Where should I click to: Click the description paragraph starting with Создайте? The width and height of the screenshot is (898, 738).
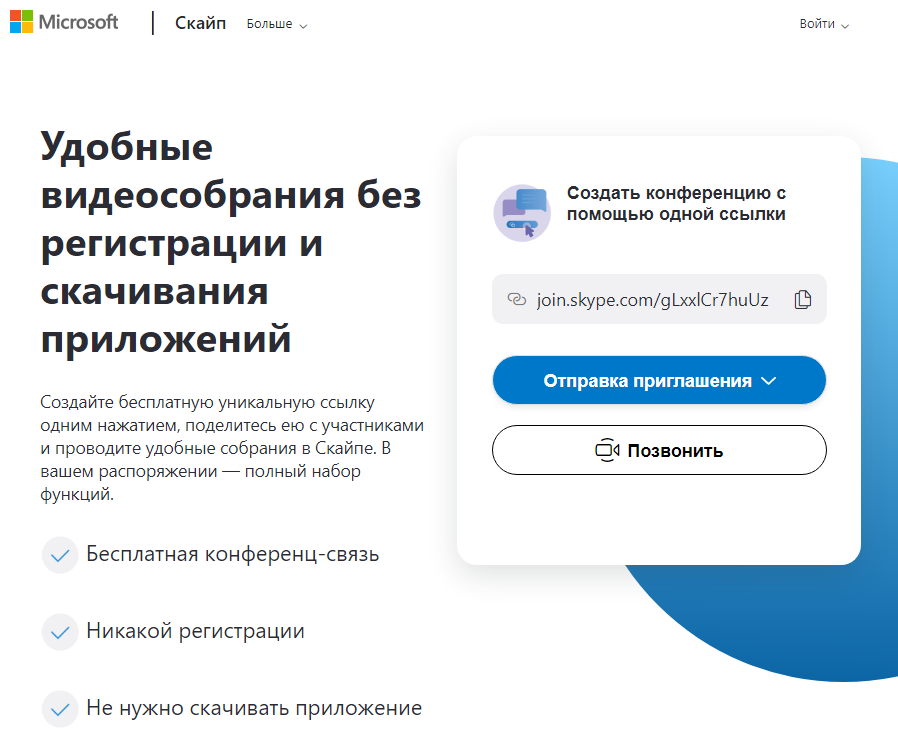(231, 448)
